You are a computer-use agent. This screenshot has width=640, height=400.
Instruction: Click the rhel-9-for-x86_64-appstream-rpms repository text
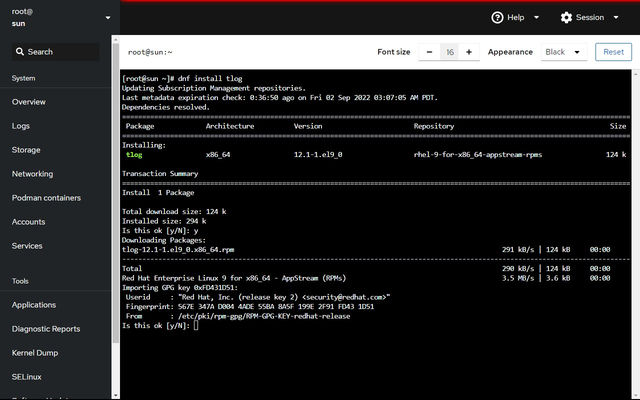coord(478,155)
